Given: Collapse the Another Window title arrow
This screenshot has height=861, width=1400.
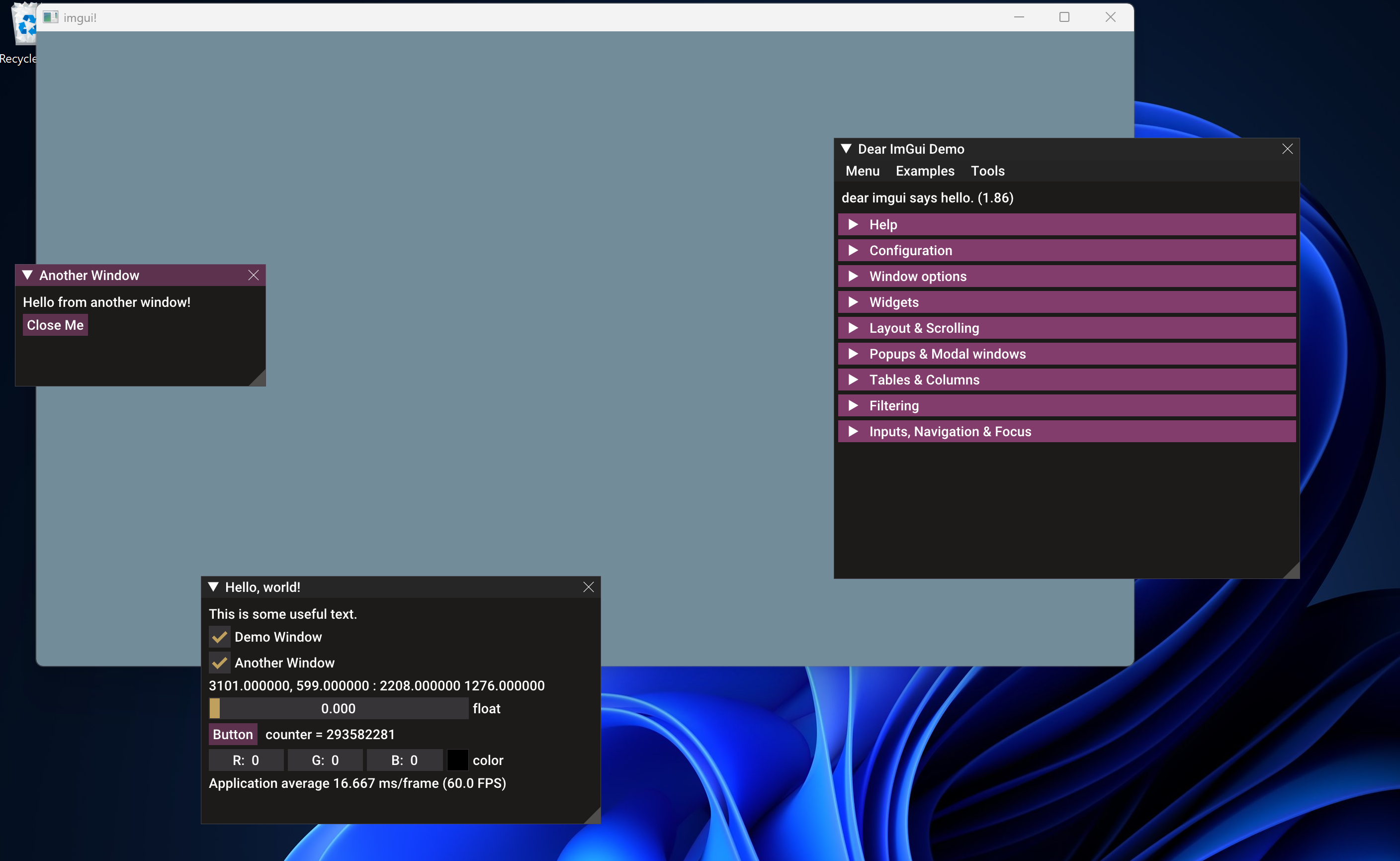Looking at the screenshot, I should coord(27,275).
